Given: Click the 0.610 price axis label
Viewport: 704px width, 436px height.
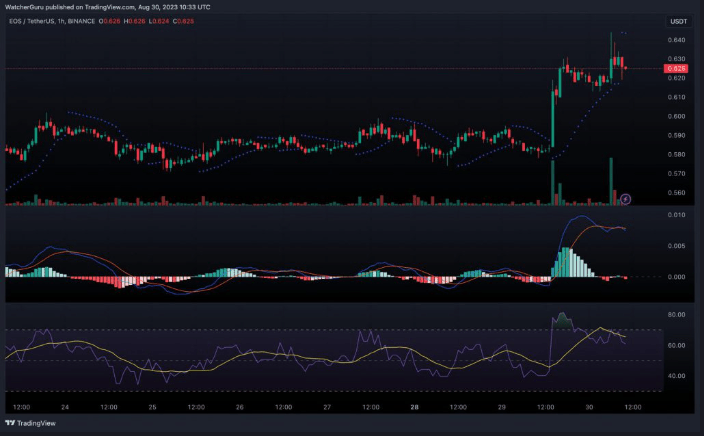Looking at the screenshot, I should coord(676,97).
